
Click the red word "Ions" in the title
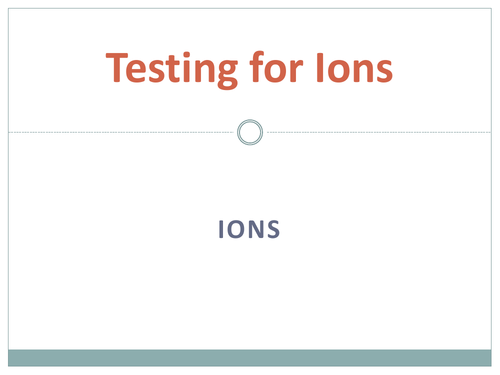click(355, 68)
